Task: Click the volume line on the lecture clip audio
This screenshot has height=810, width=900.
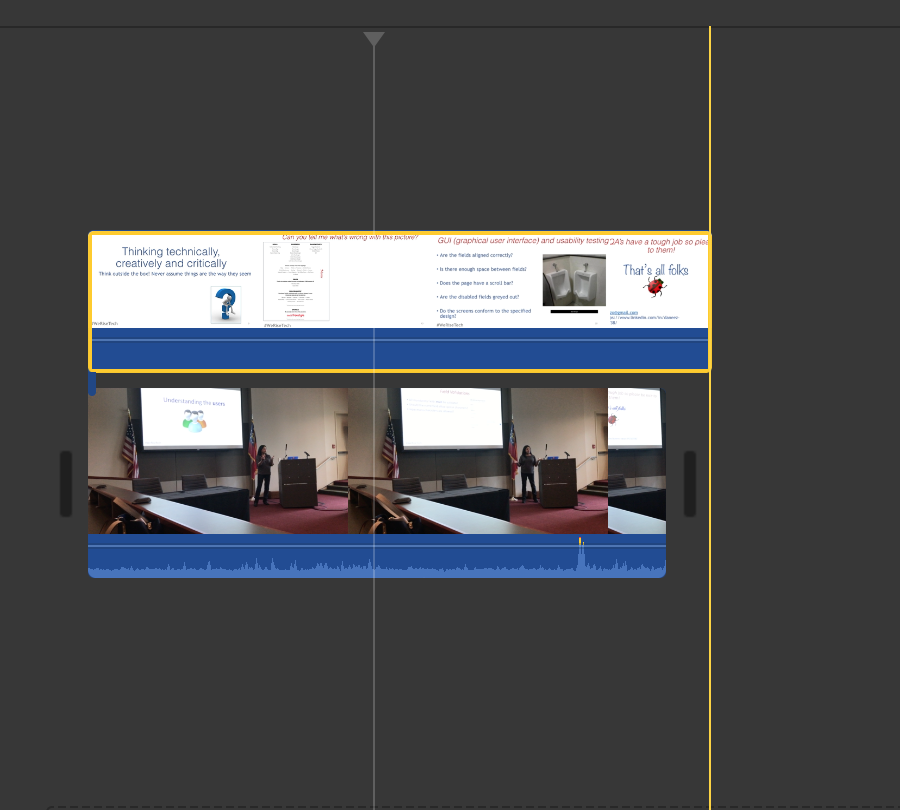Action: 377,547
